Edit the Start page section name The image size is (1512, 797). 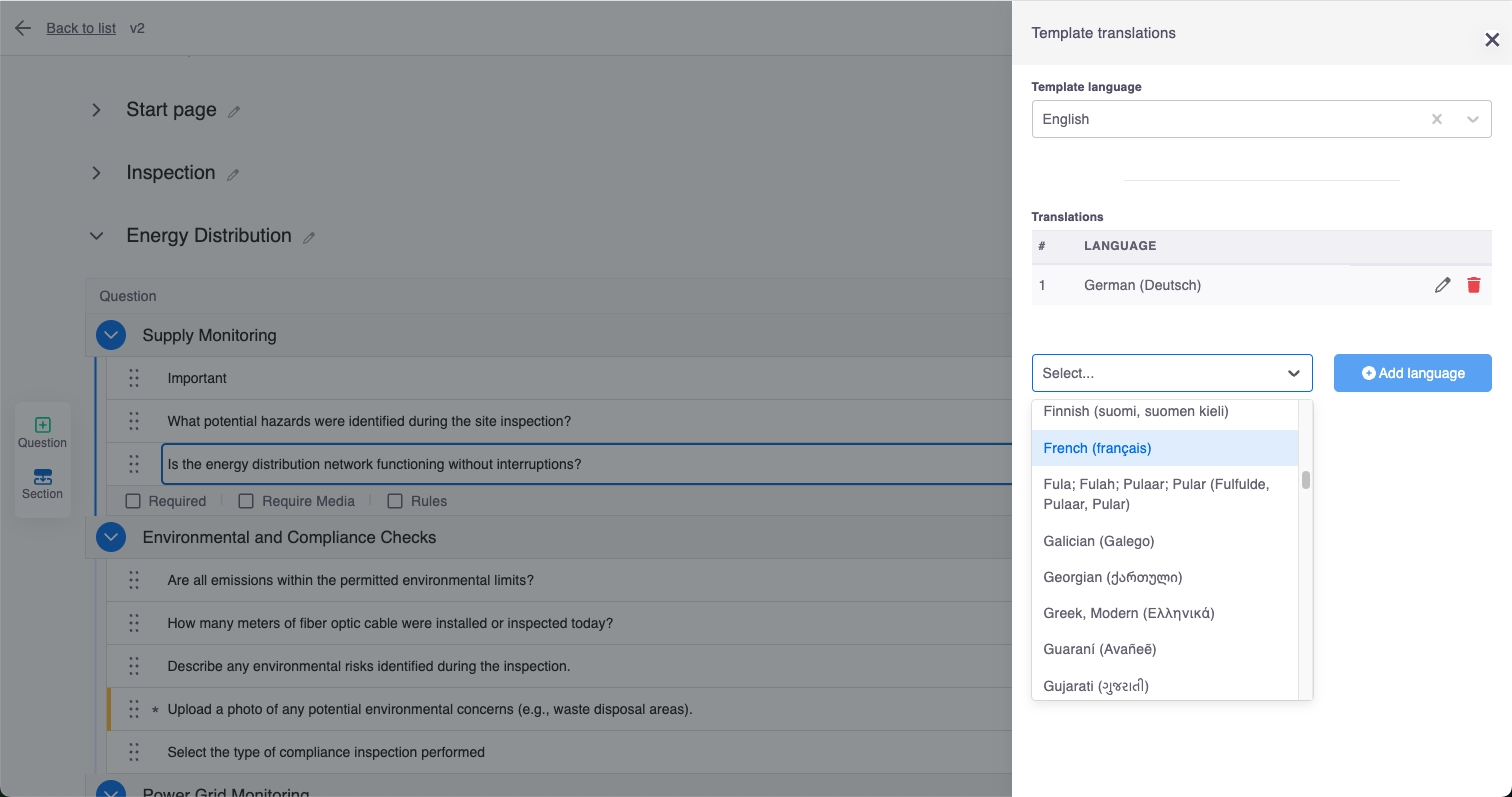(234, 112)
